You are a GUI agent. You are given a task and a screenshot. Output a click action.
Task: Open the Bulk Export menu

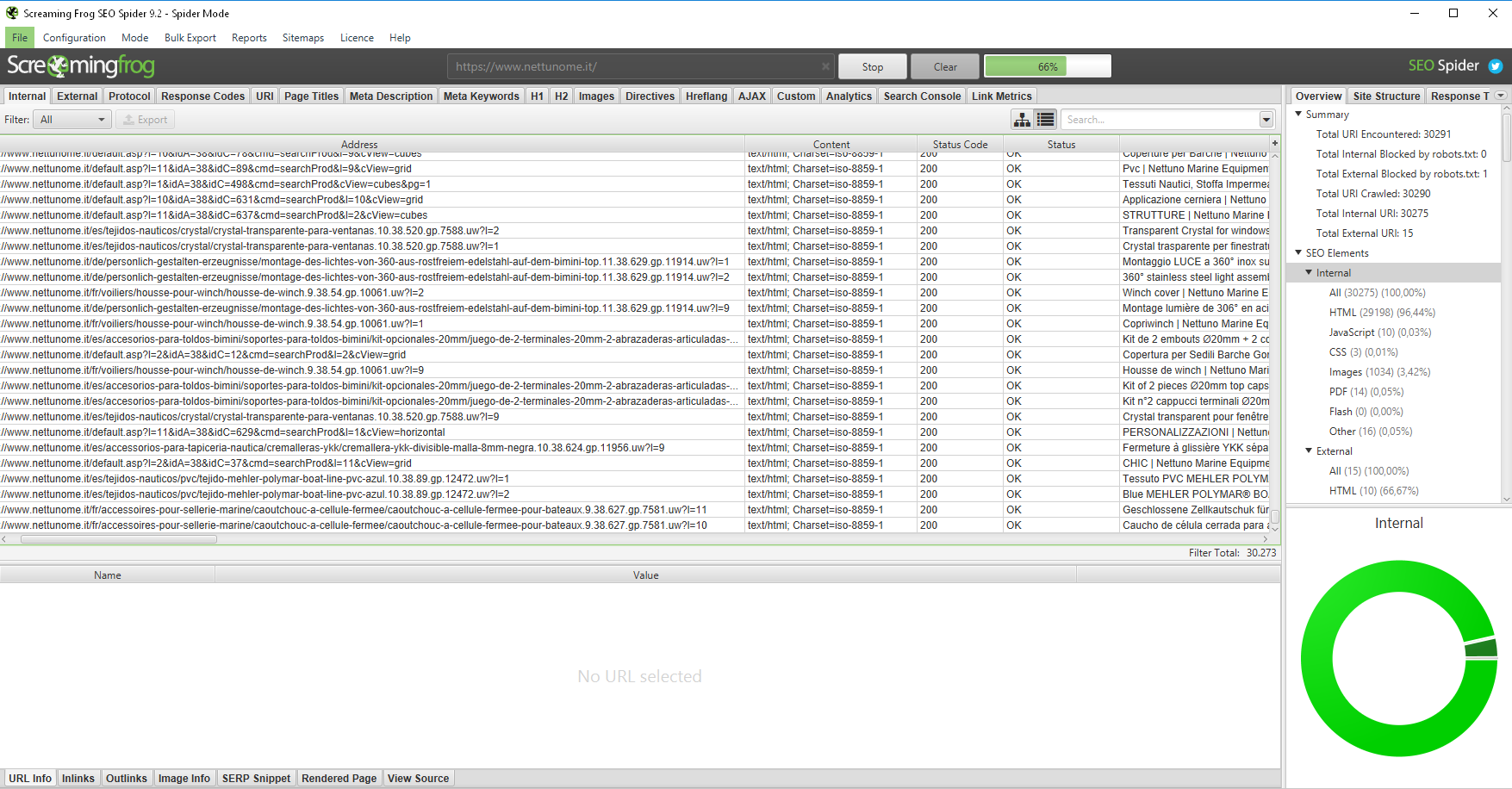[190, 38]
